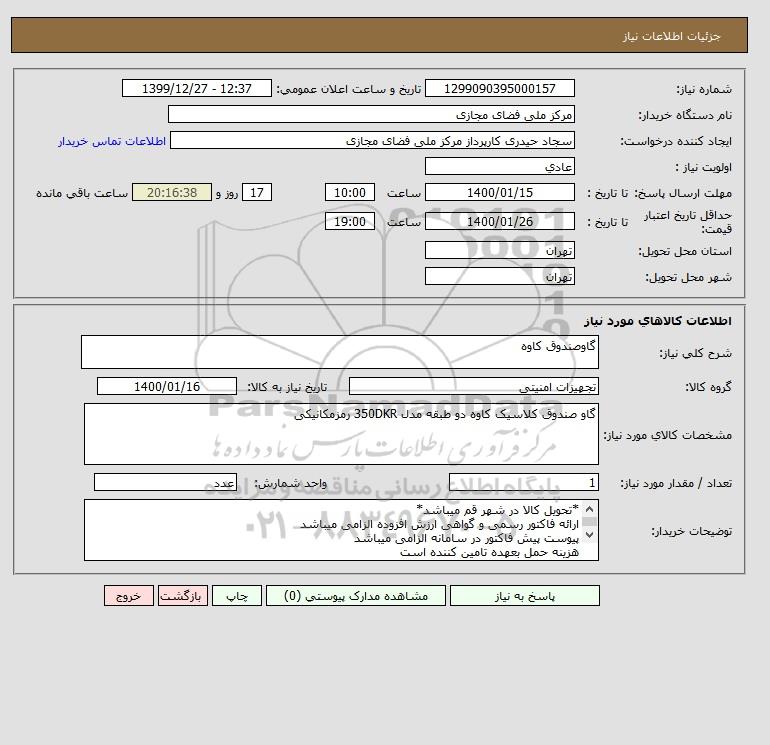Screen dimensions: 770x745
Task: Click the response deadline time 10:00
Action: (x=350, y=193)
